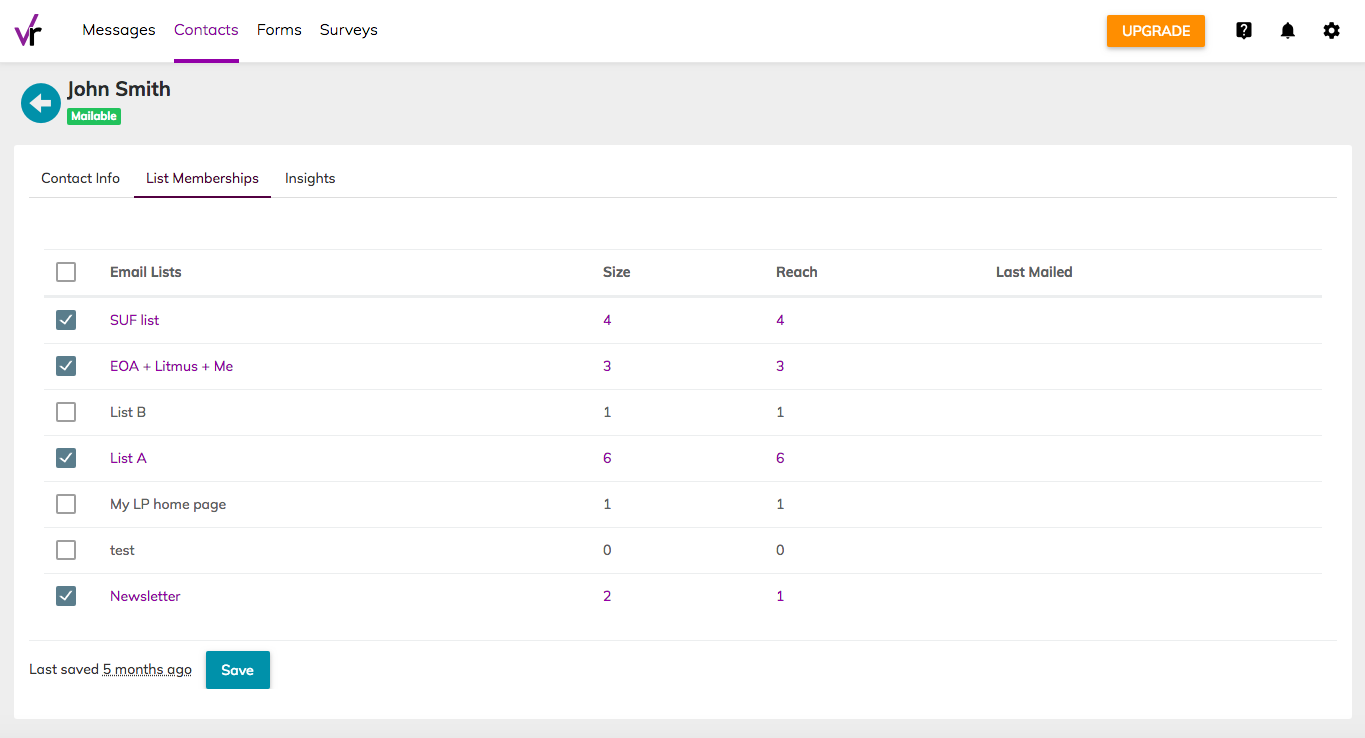Click the EOA + Litmus + Me reach value 3
Viewport: 1365px width, 738px height.
[x=780, y=366]
